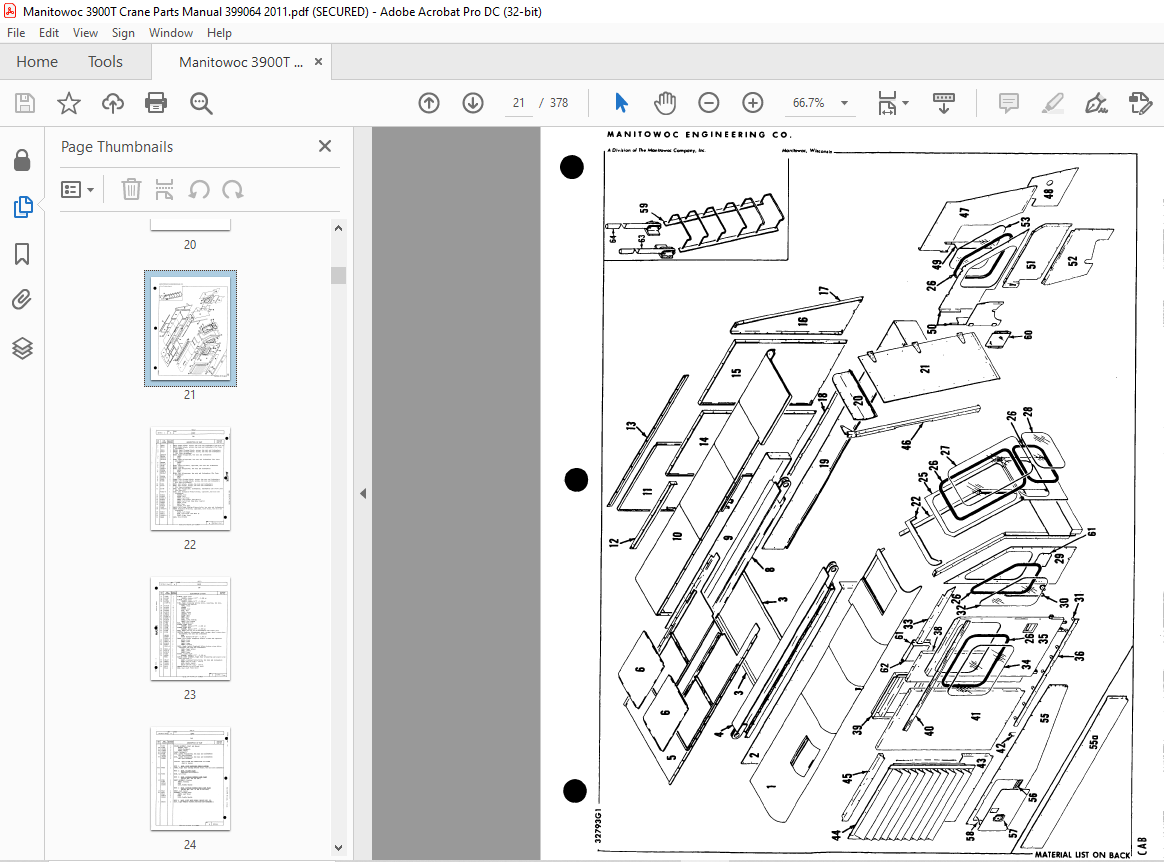Open Bookmarks panel in sidebar

[x=22, y=254]
